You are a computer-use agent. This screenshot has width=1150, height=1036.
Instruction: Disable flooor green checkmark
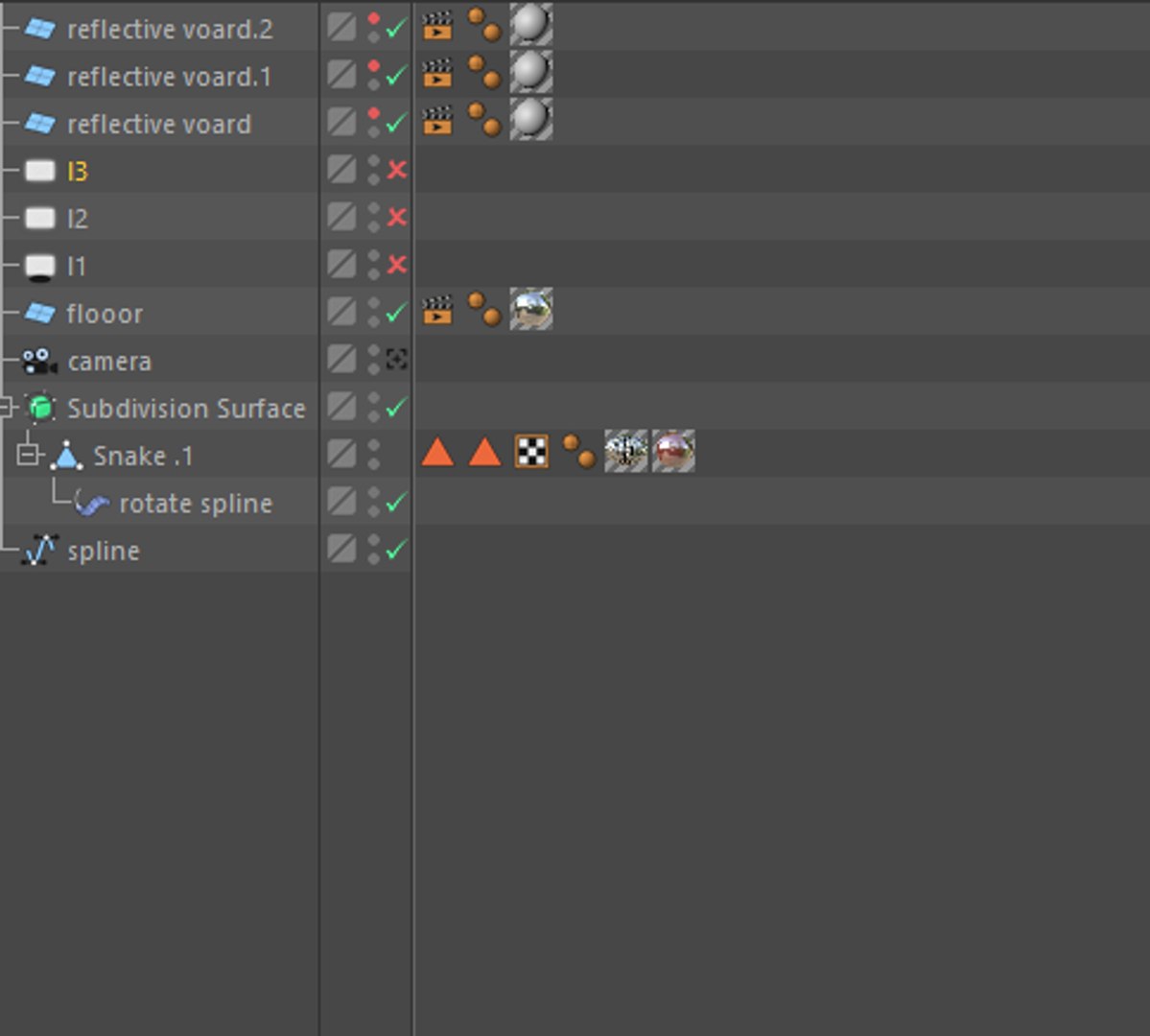pyautogui.click(x=397, y=313)
